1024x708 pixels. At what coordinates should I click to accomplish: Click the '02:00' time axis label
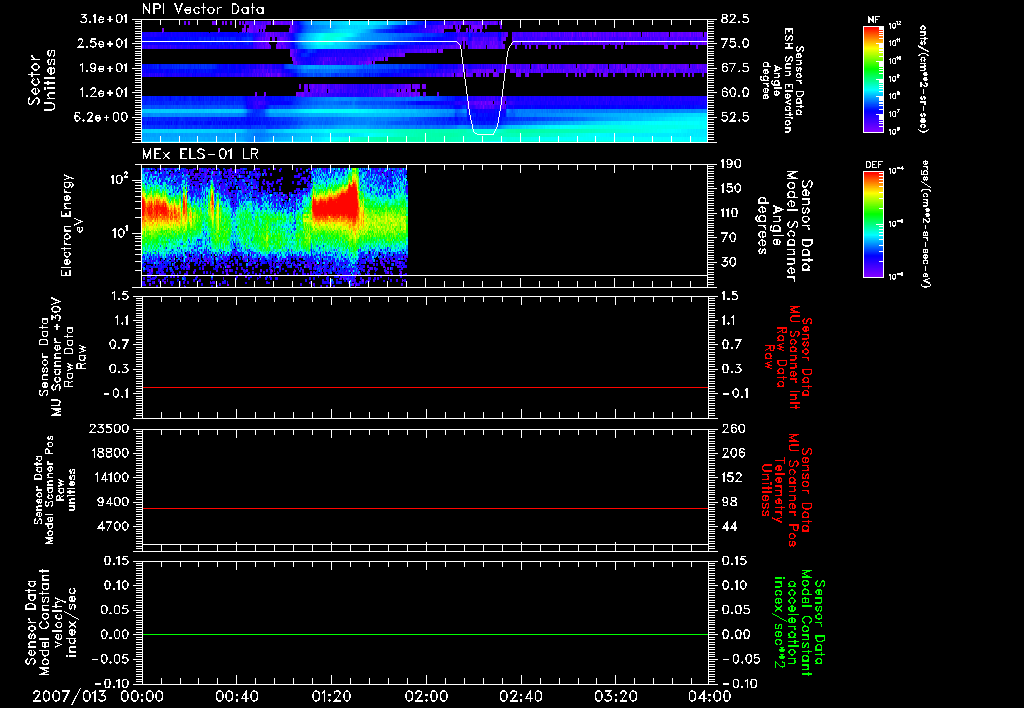pyautogui.click(x=426, y=696)
